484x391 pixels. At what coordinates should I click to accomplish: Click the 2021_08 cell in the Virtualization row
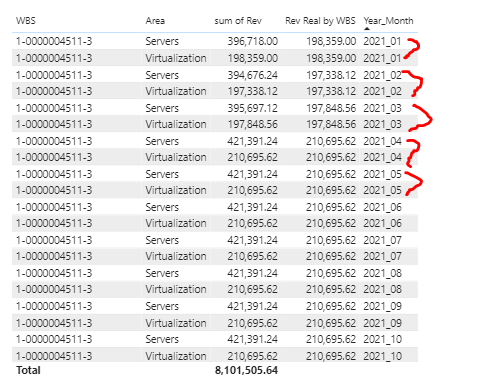click(382, 289)
